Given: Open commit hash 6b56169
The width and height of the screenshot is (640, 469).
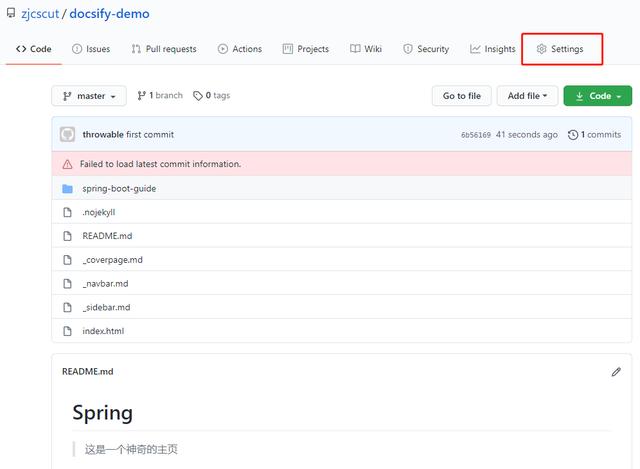Looking at the screenshot, I should 476,135.
